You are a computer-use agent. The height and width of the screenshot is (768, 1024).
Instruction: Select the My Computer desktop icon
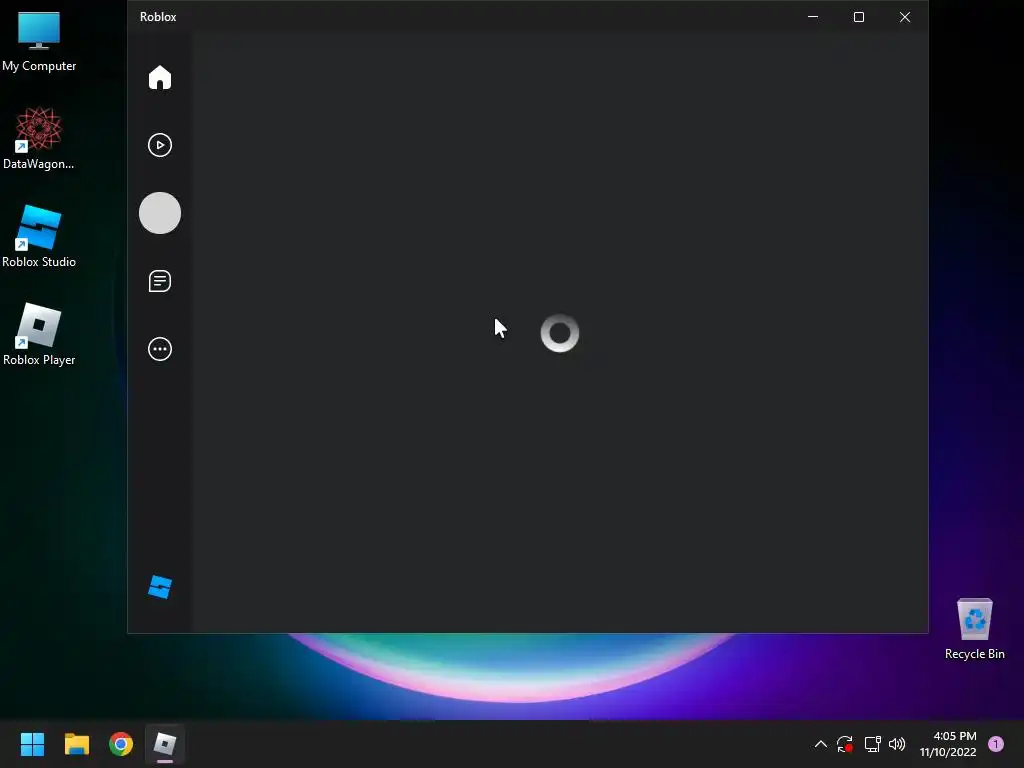(x=39, y=42)
